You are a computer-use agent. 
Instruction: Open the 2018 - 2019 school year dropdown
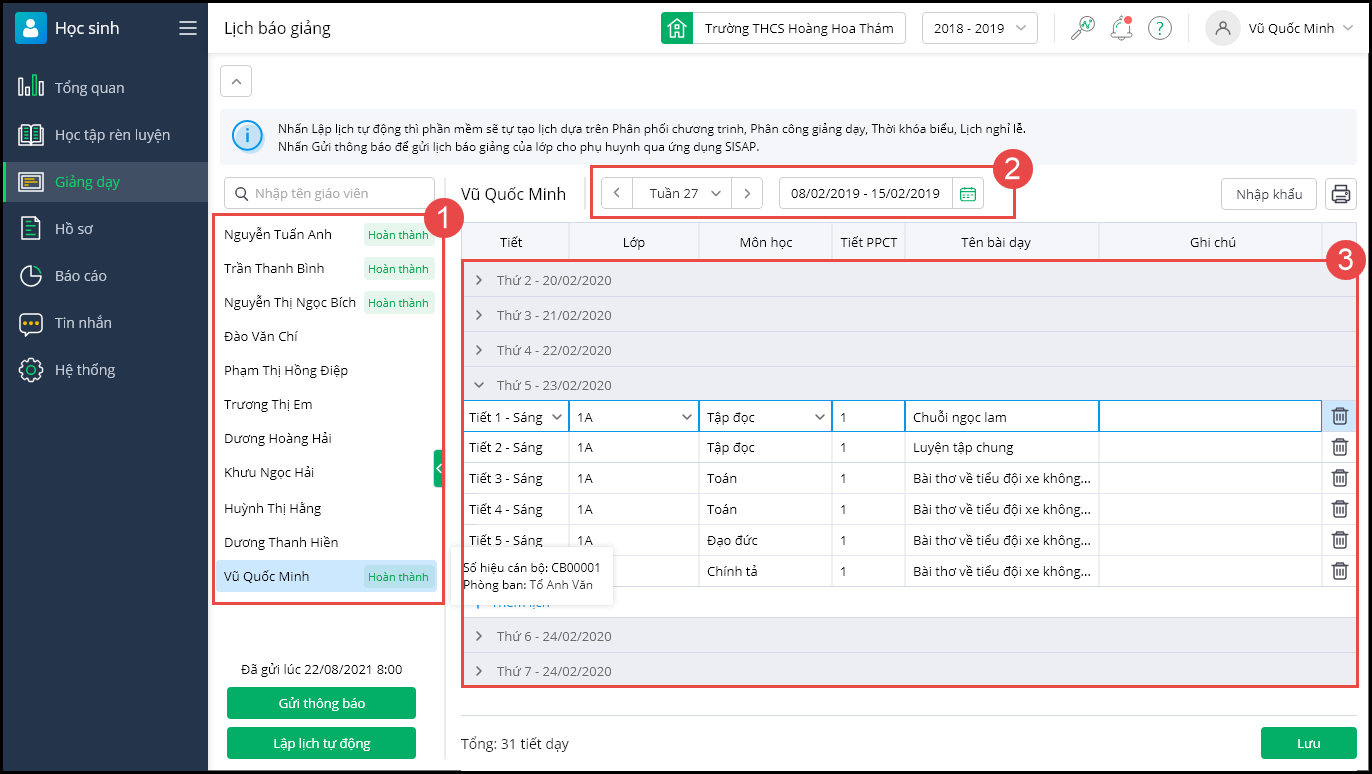[x=979, y=28]
